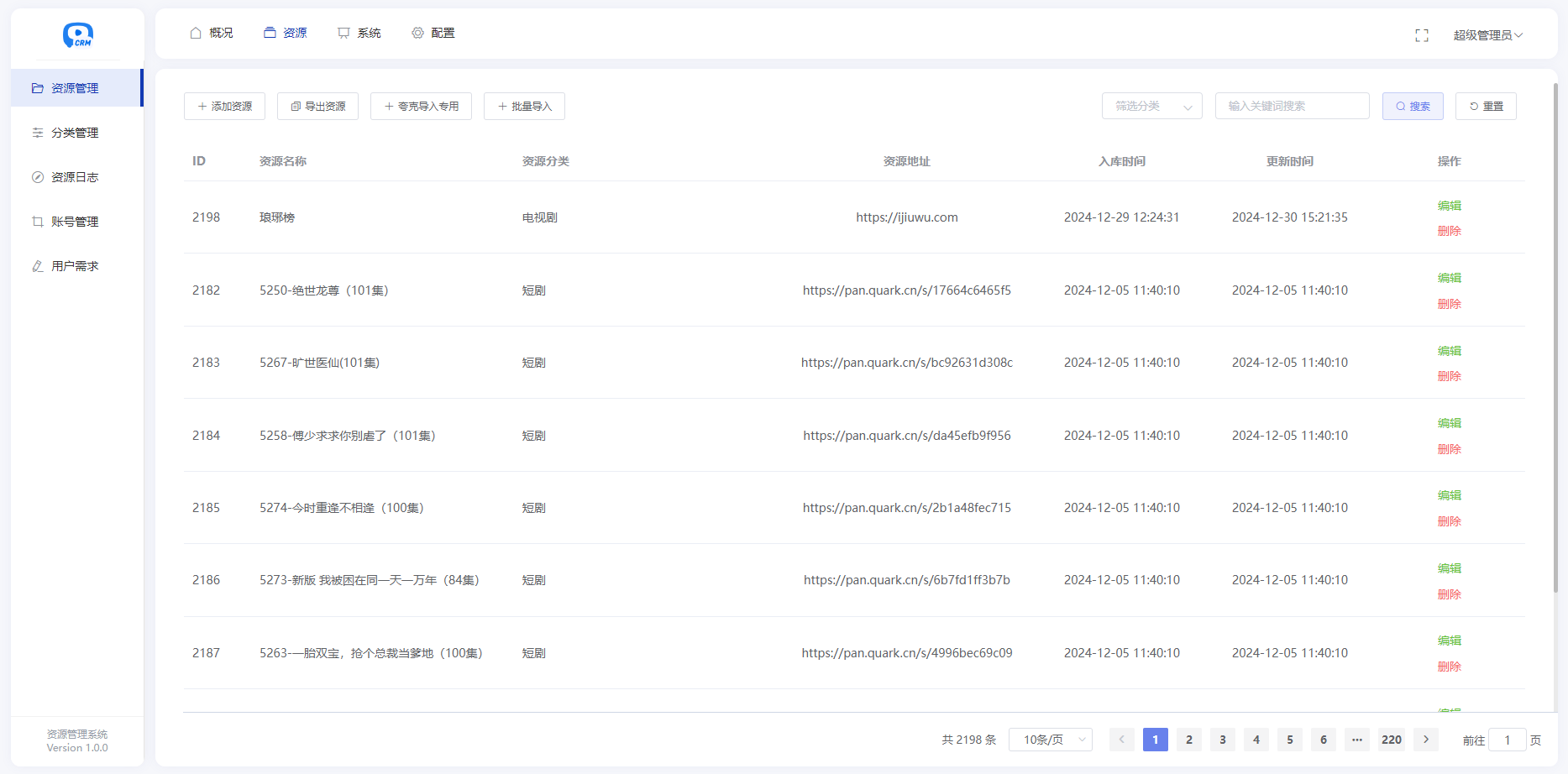Toggle fullscreen with the expand icon
The image size is (1568, 774).
1422,35
